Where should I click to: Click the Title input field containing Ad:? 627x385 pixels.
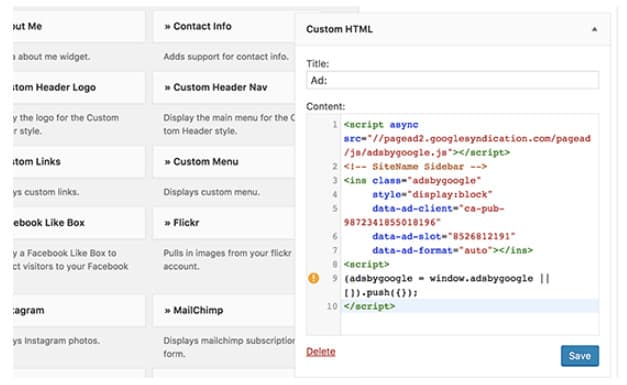(452, 80)
